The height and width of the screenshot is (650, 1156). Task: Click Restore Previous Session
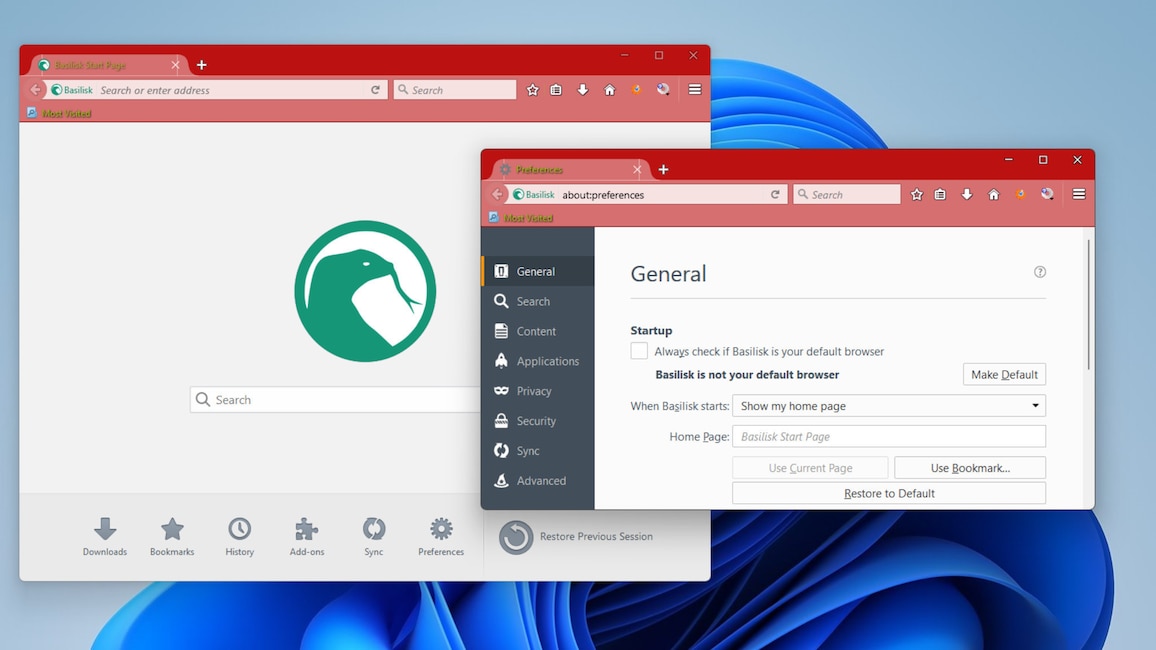576,537
